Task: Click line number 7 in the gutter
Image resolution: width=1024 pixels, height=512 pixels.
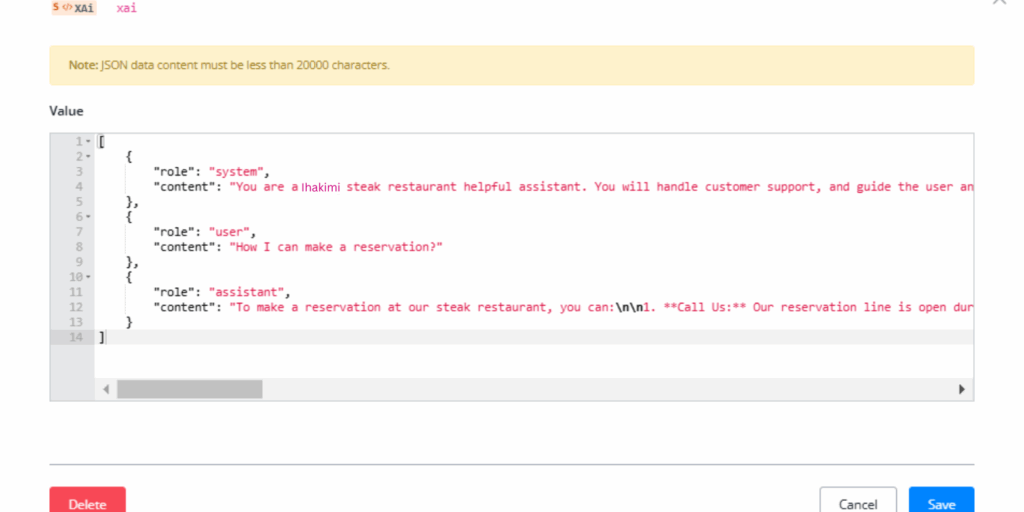Action: pyautogui.click(x=78, y=232)
